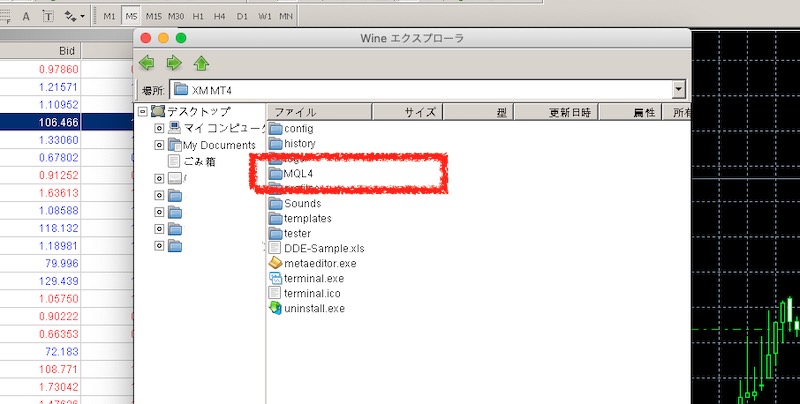Collapse the デスクトップ tree node

pos(143,111)
